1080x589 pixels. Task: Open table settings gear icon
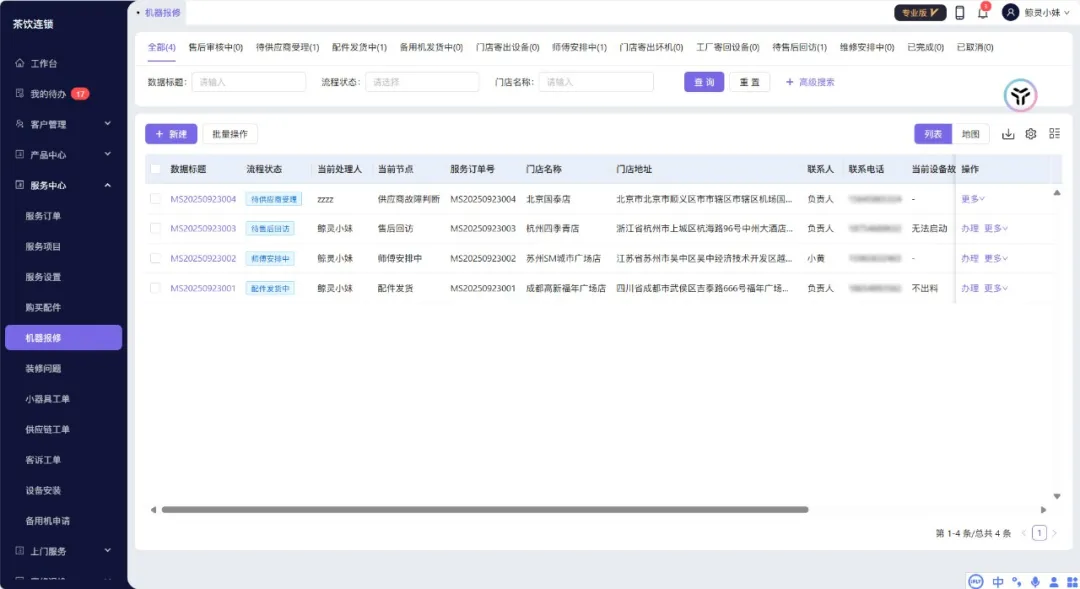click(x=1031, y=134)
